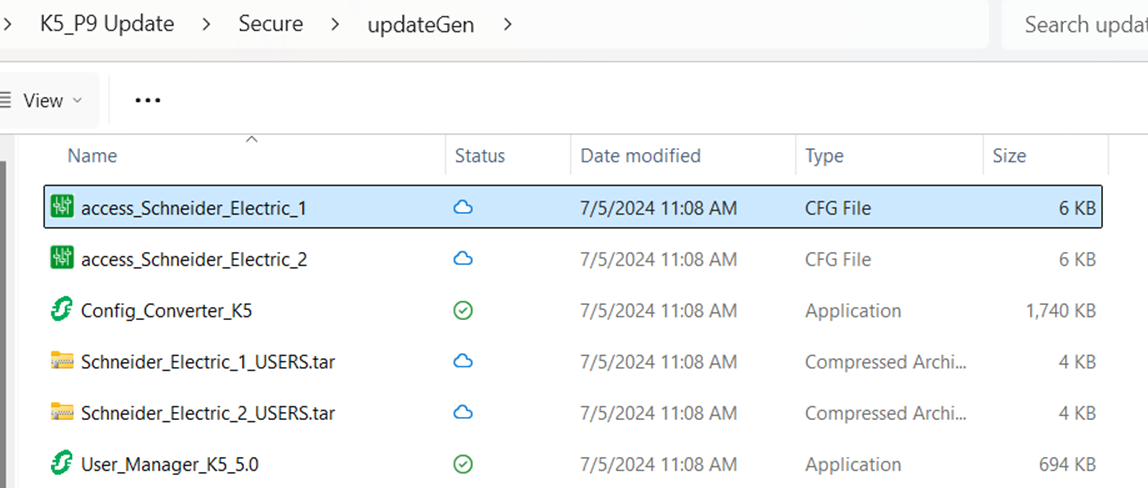1148x488 pixels.
Task: Click the access_Schneider_Electric_2 CFG file icon
Action: (62, 259)
